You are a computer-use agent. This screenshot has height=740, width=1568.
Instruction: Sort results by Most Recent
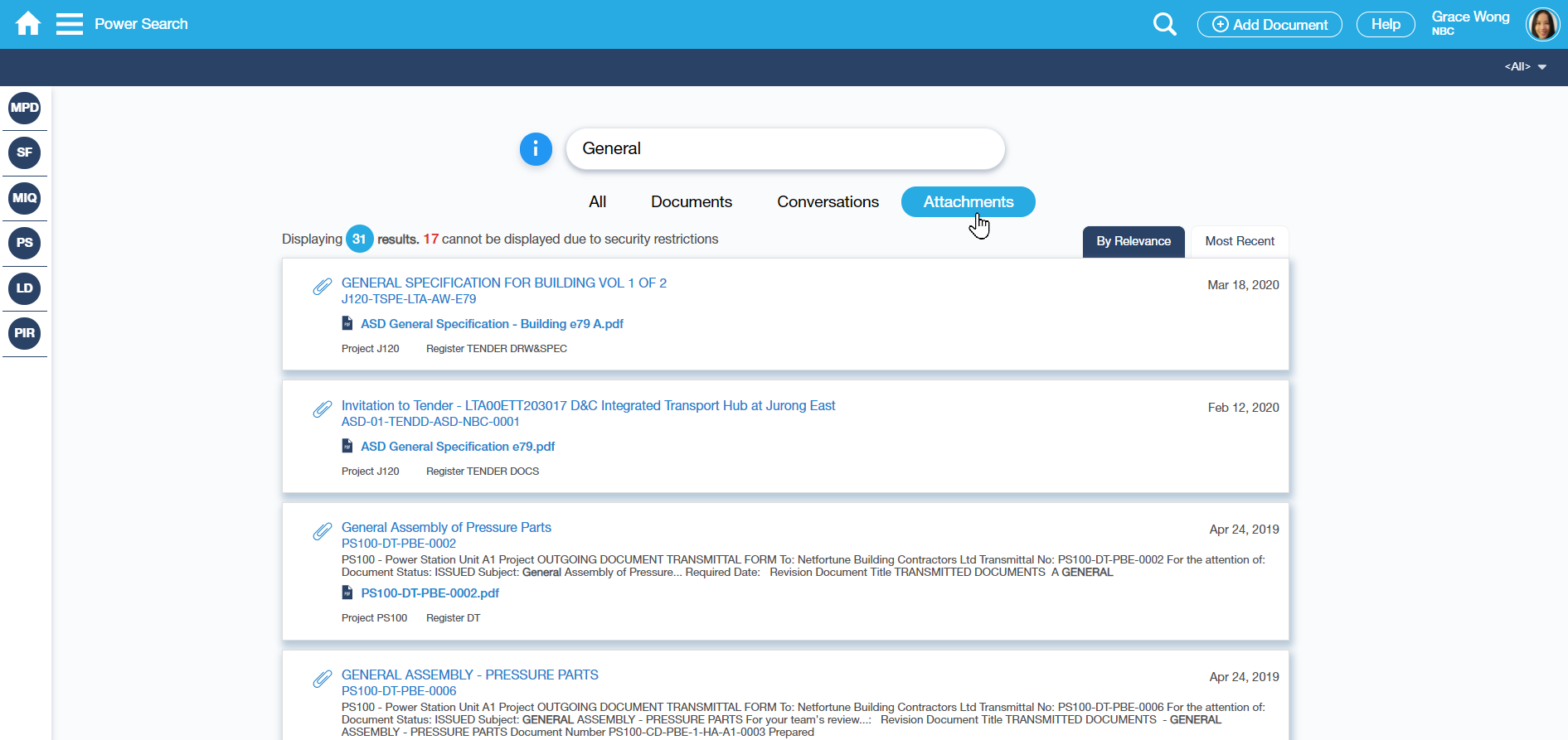[x=1239, y=241]
